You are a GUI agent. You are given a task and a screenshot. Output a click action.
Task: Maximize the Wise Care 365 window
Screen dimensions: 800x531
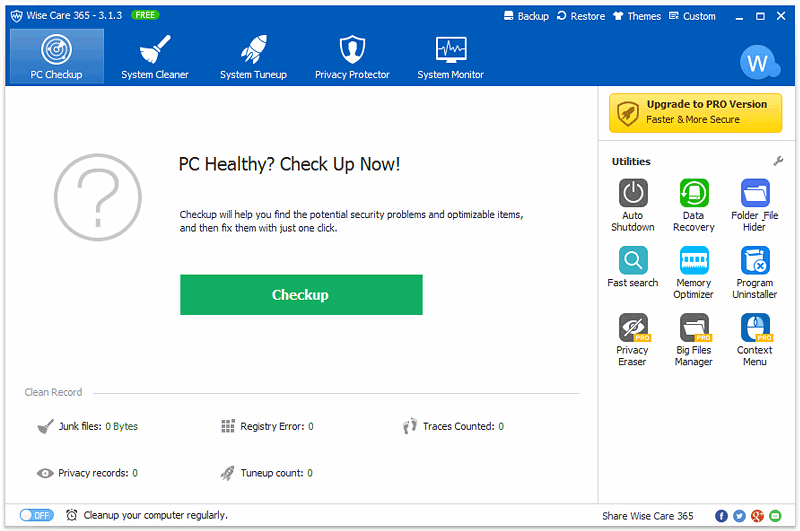(x=760, y=16)
